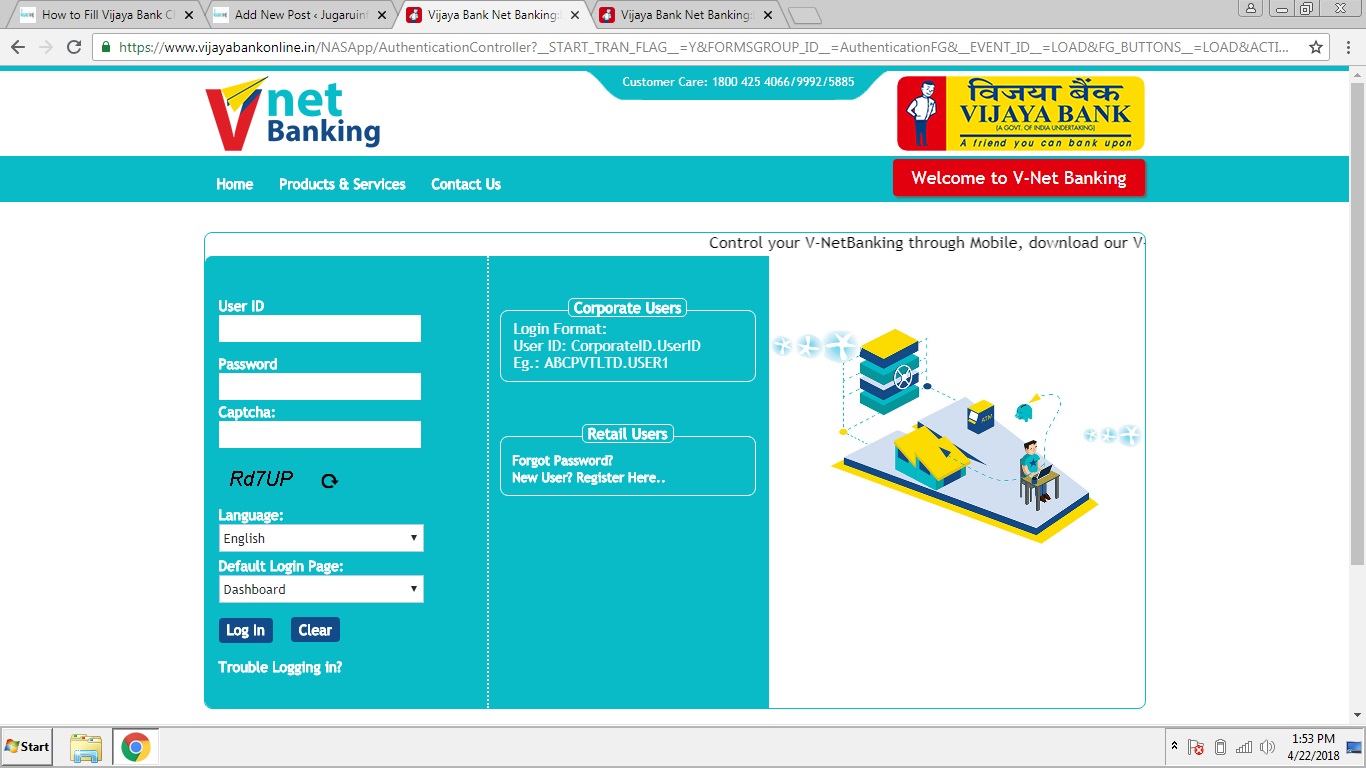Viewport: 1366px width, 768px height.
Task: Click the taskbar clock showing 1:53 PM
Action: click(1313, 747)
